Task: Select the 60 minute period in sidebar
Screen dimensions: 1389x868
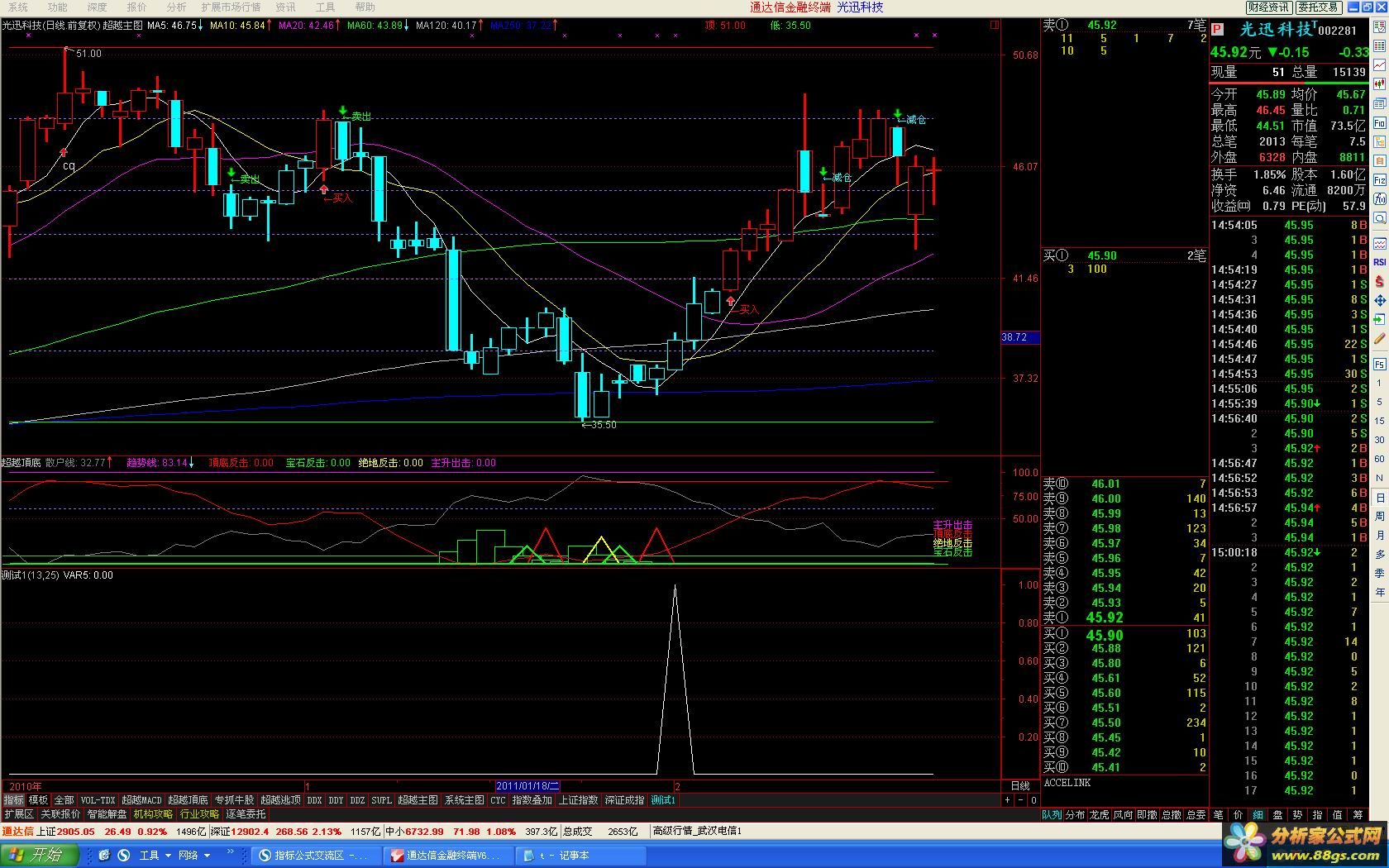Action: point(1380,459)
